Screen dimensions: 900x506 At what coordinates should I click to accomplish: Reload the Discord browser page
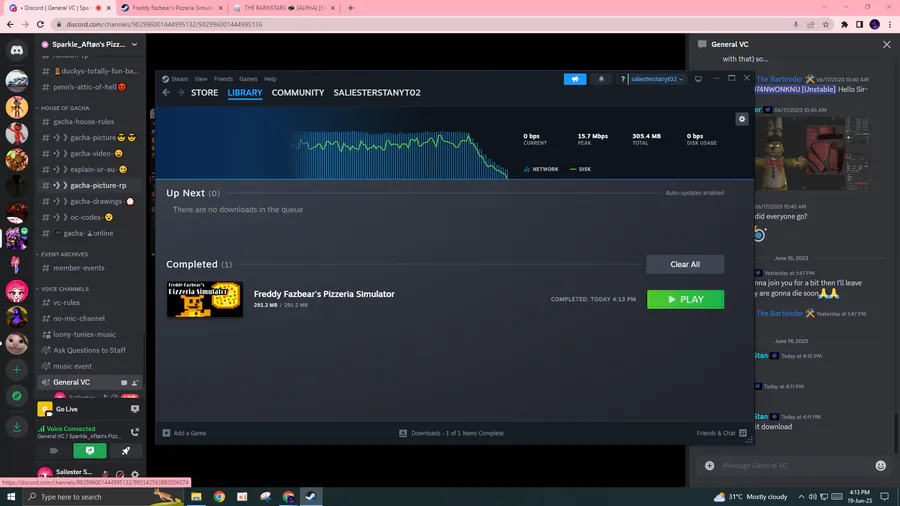[40, 25]
